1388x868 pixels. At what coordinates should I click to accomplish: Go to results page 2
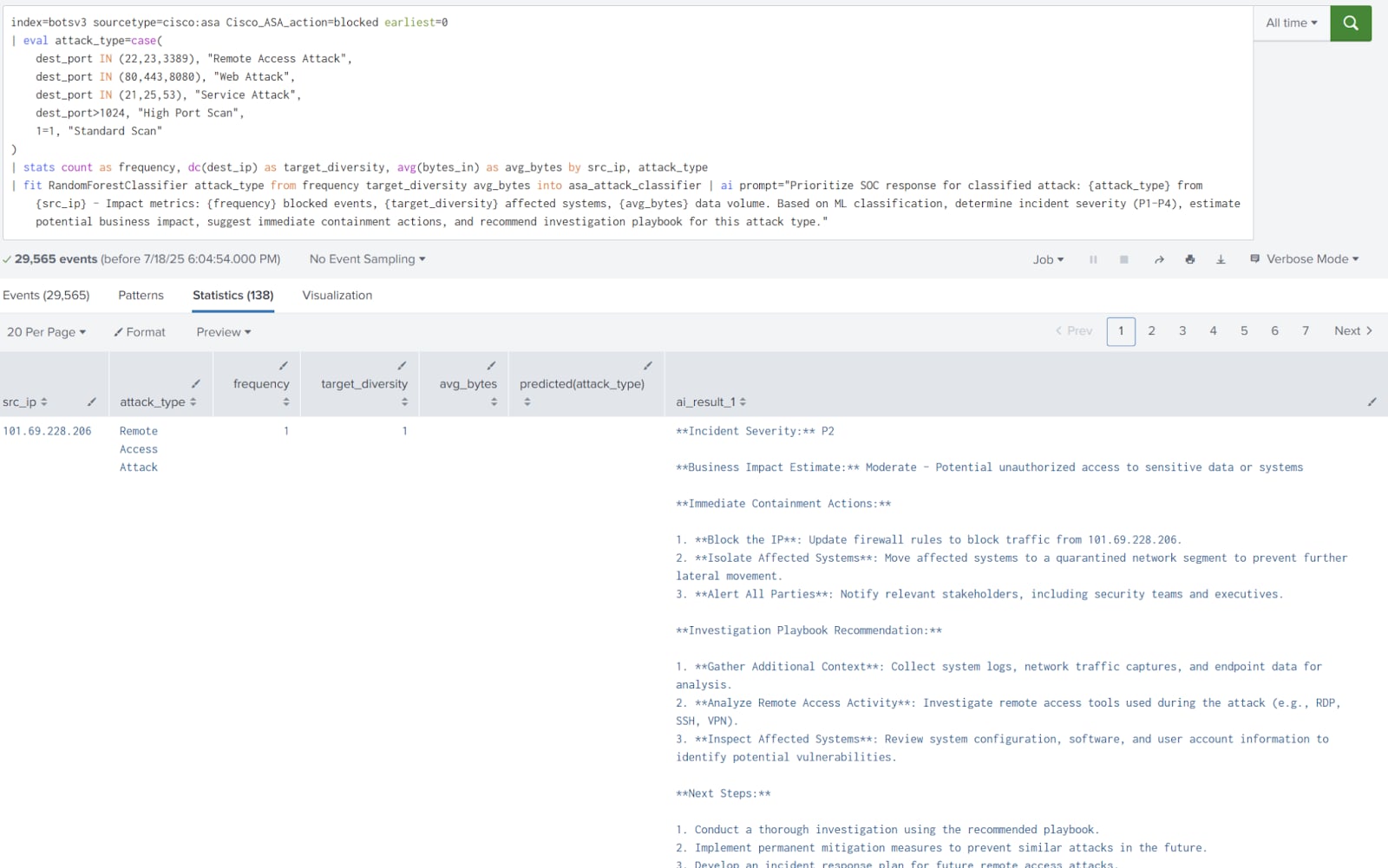pyautogui.click(x=1151, y=330)
